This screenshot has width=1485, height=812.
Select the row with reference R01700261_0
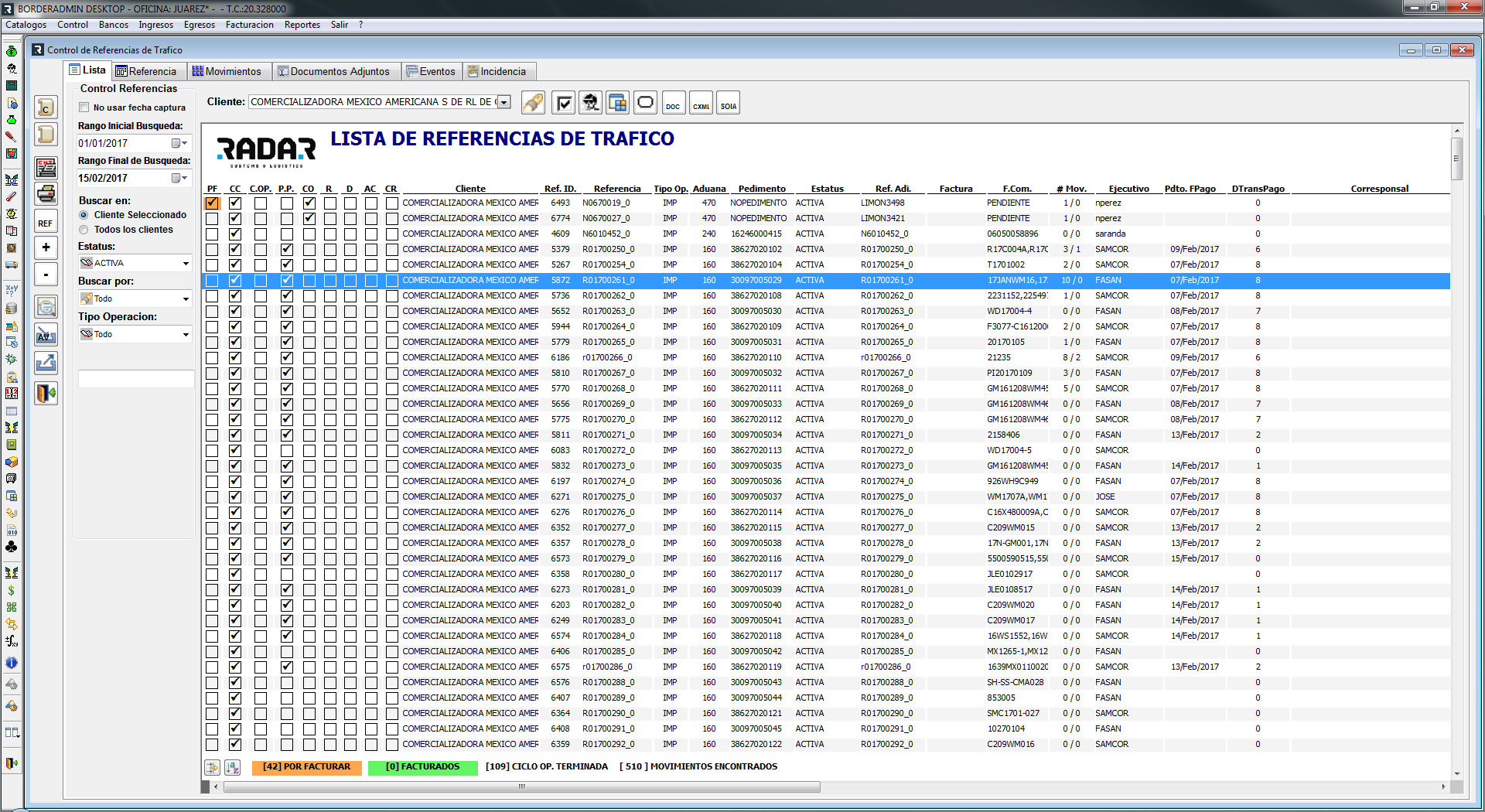(826, 280)
